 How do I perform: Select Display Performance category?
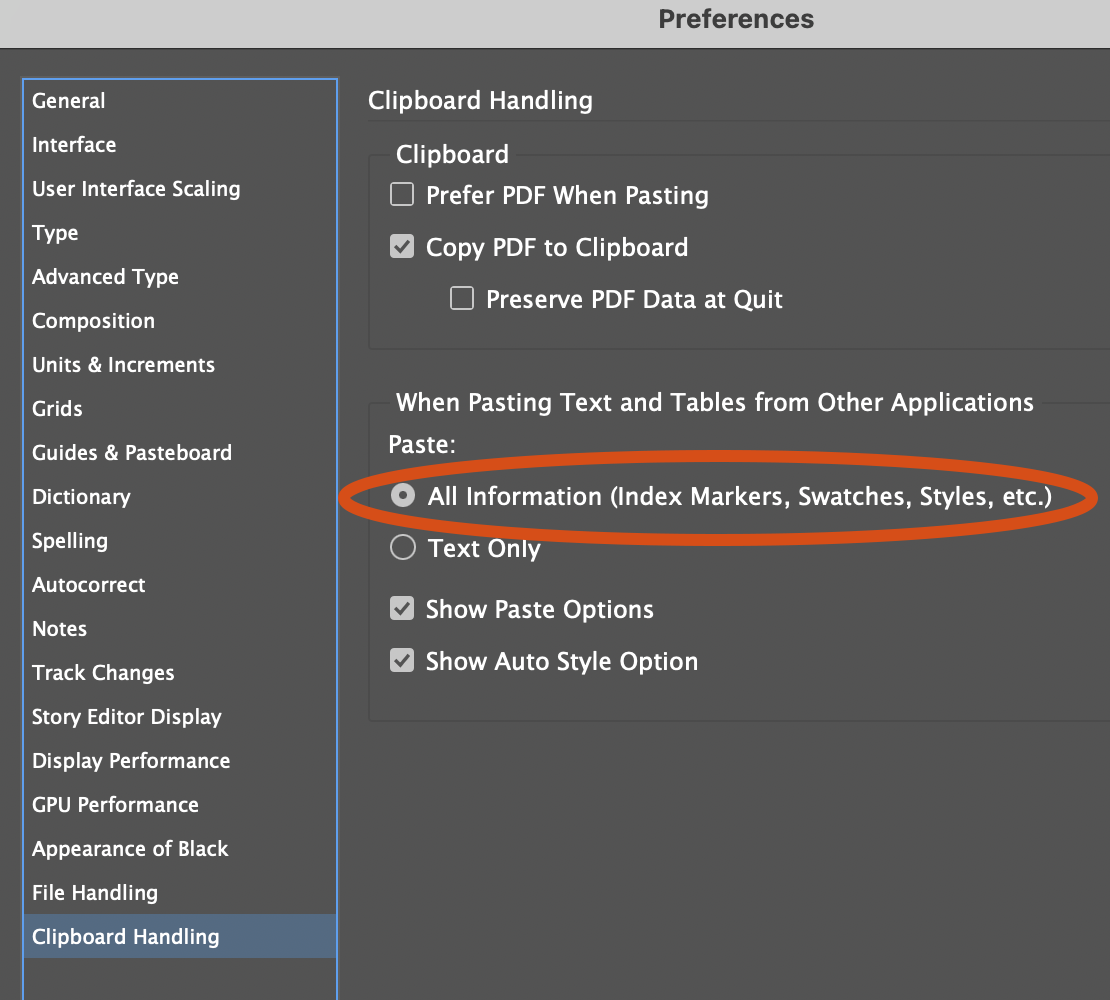180,760
